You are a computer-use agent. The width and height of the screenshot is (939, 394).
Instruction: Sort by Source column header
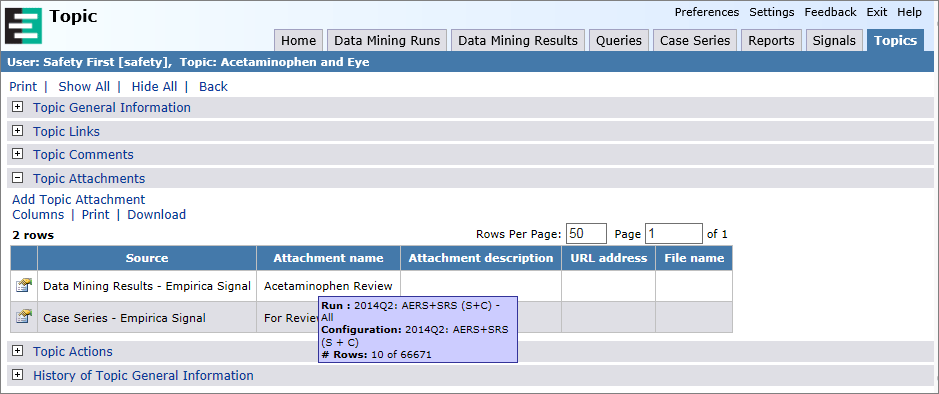click(147, 258)
